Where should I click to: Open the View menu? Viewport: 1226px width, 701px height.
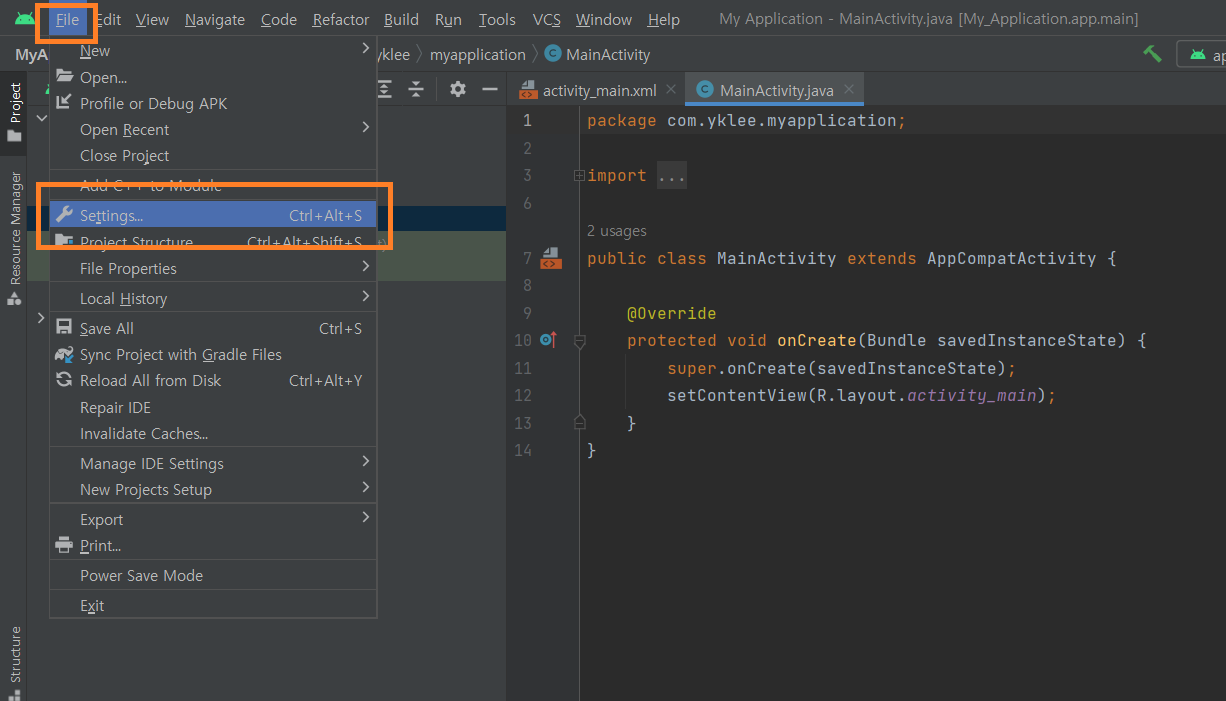tap(152, 20)
